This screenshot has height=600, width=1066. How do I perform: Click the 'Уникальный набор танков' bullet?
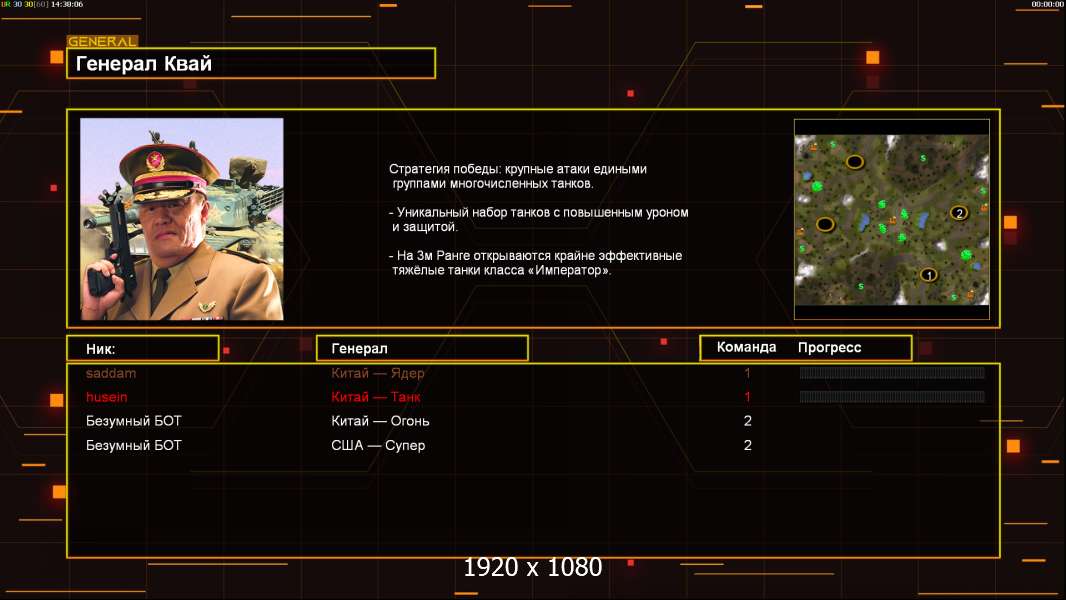(x=538, y=219)
